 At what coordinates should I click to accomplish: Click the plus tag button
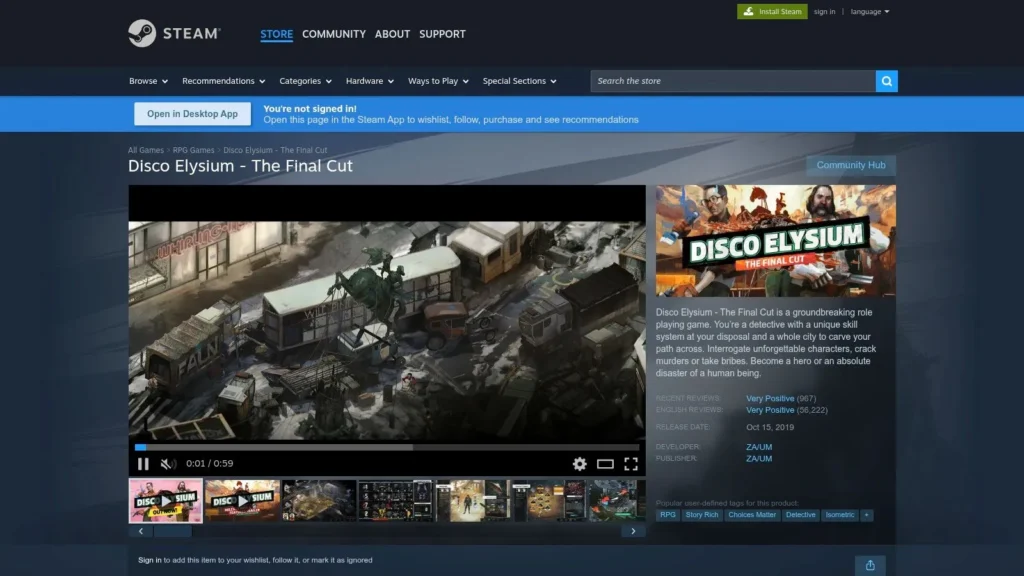tap(867, 515)
